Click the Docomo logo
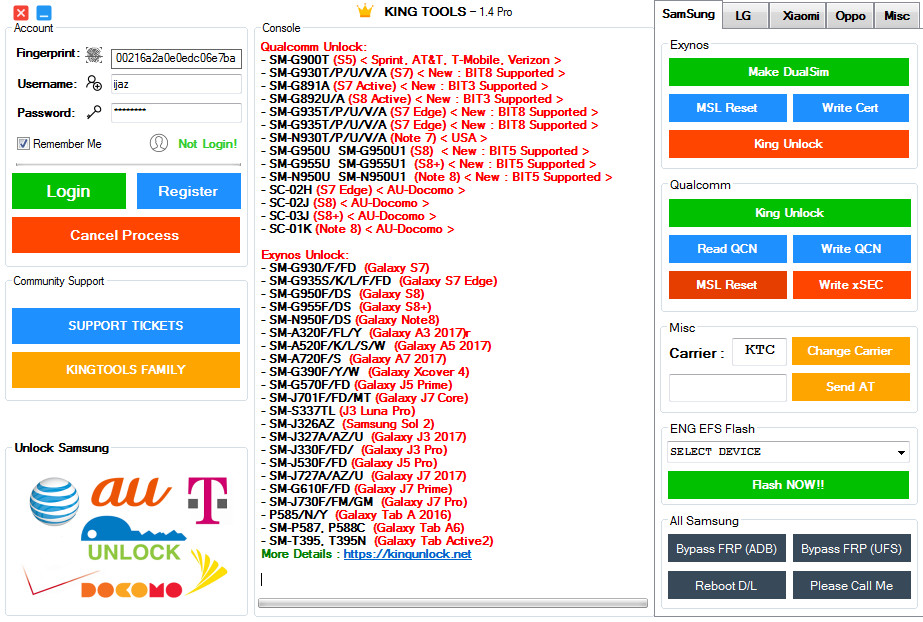Viewport: 923px width, 622px height. [131, 590]
